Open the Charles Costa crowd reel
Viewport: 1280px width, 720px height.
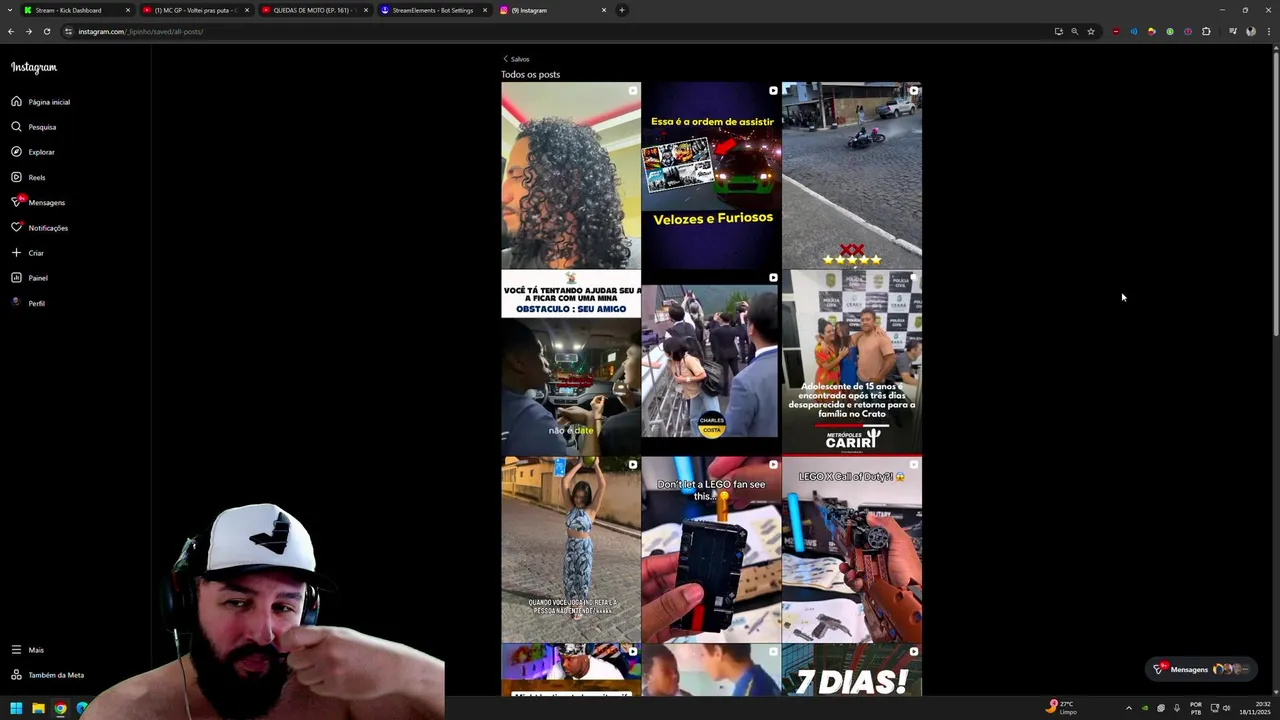(711, 363)
